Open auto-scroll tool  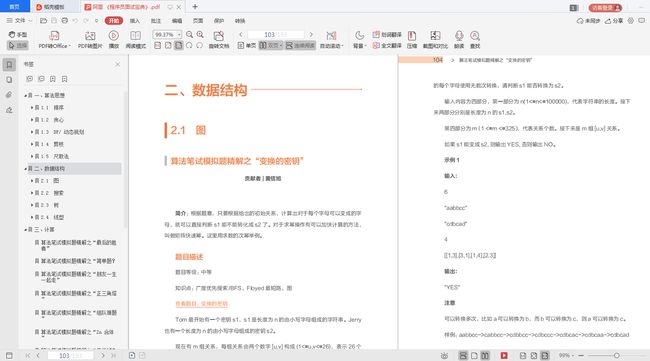(x=331, y=40)
